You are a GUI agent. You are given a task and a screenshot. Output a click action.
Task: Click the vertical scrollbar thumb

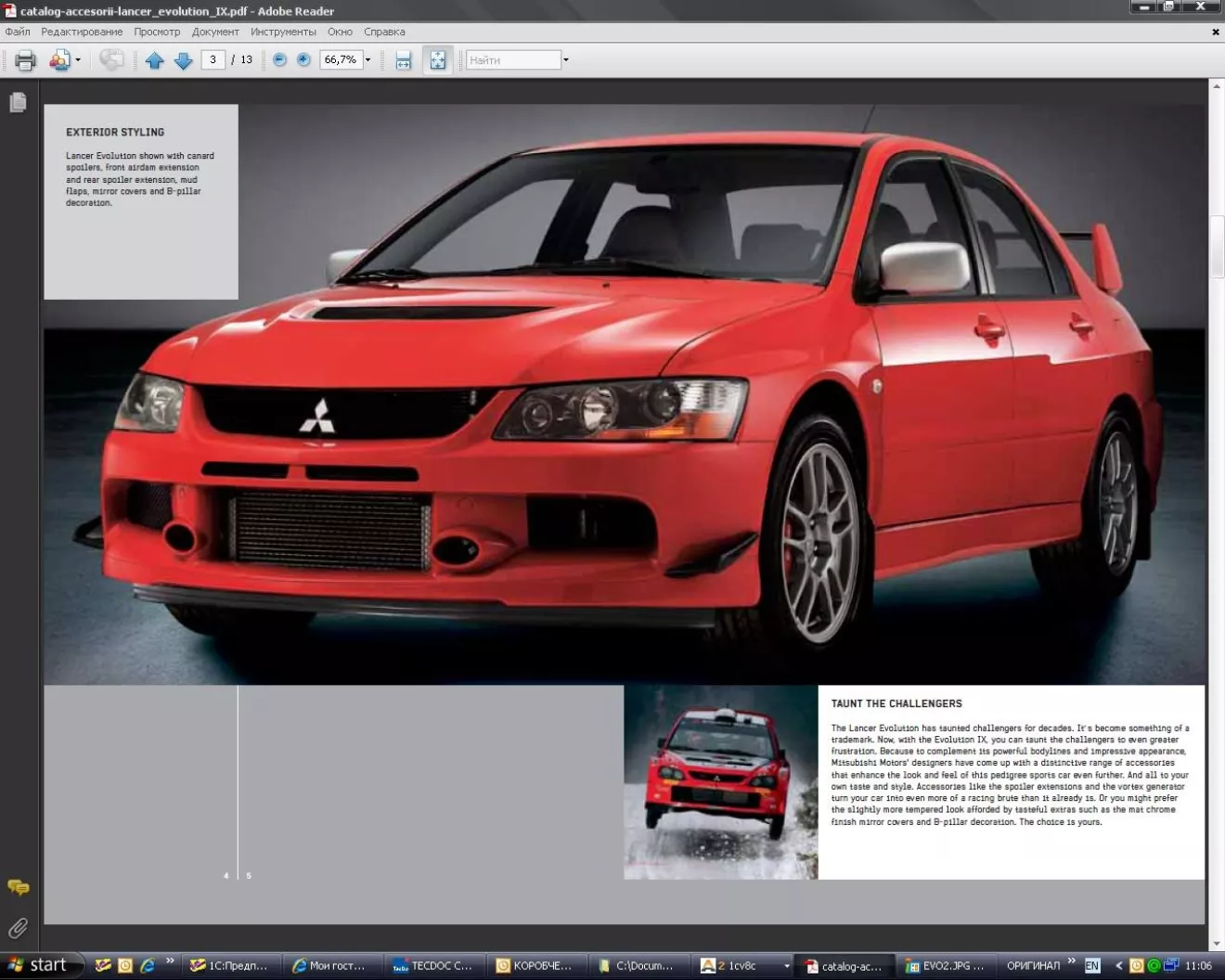click(1217, 246)
